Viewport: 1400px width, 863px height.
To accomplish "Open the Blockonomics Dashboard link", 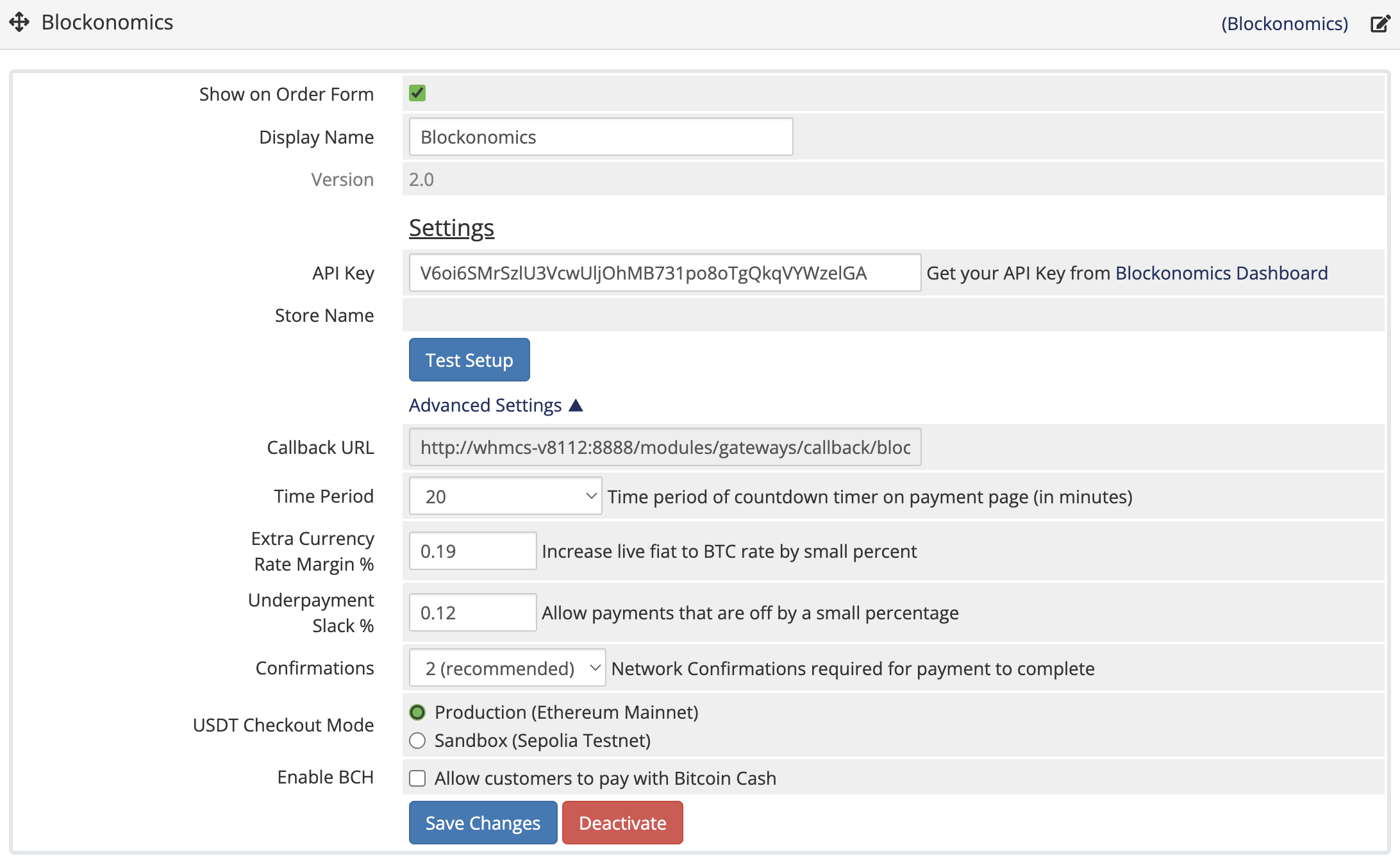I will coord(1222,273).
